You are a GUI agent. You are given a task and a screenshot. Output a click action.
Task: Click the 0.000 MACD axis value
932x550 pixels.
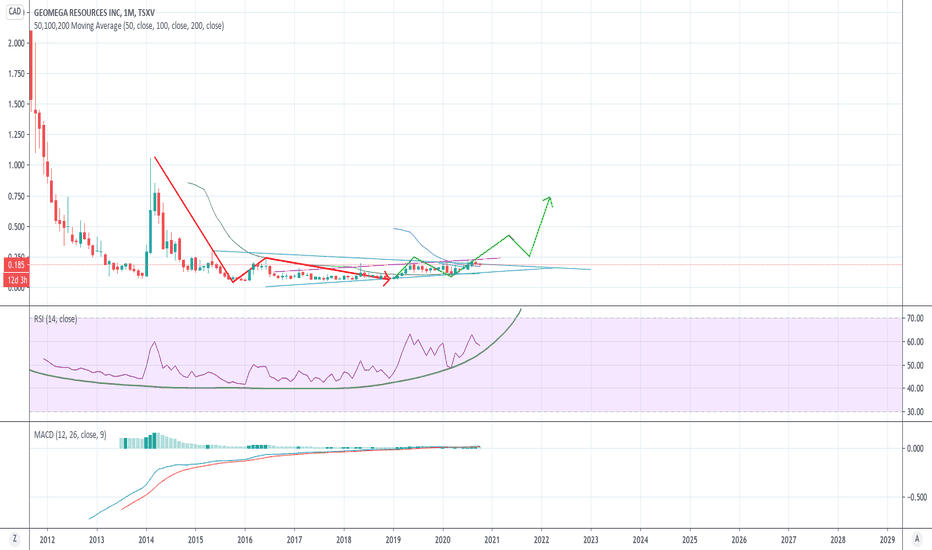(x=915, y=448)
